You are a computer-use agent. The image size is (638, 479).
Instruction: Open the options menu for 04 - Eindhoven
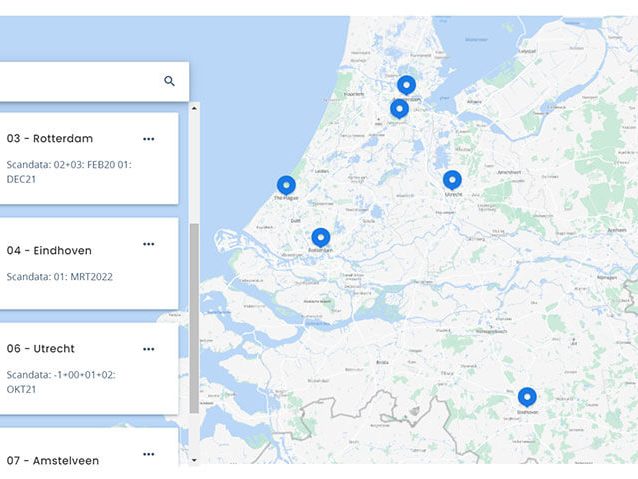tap(149, 244)
